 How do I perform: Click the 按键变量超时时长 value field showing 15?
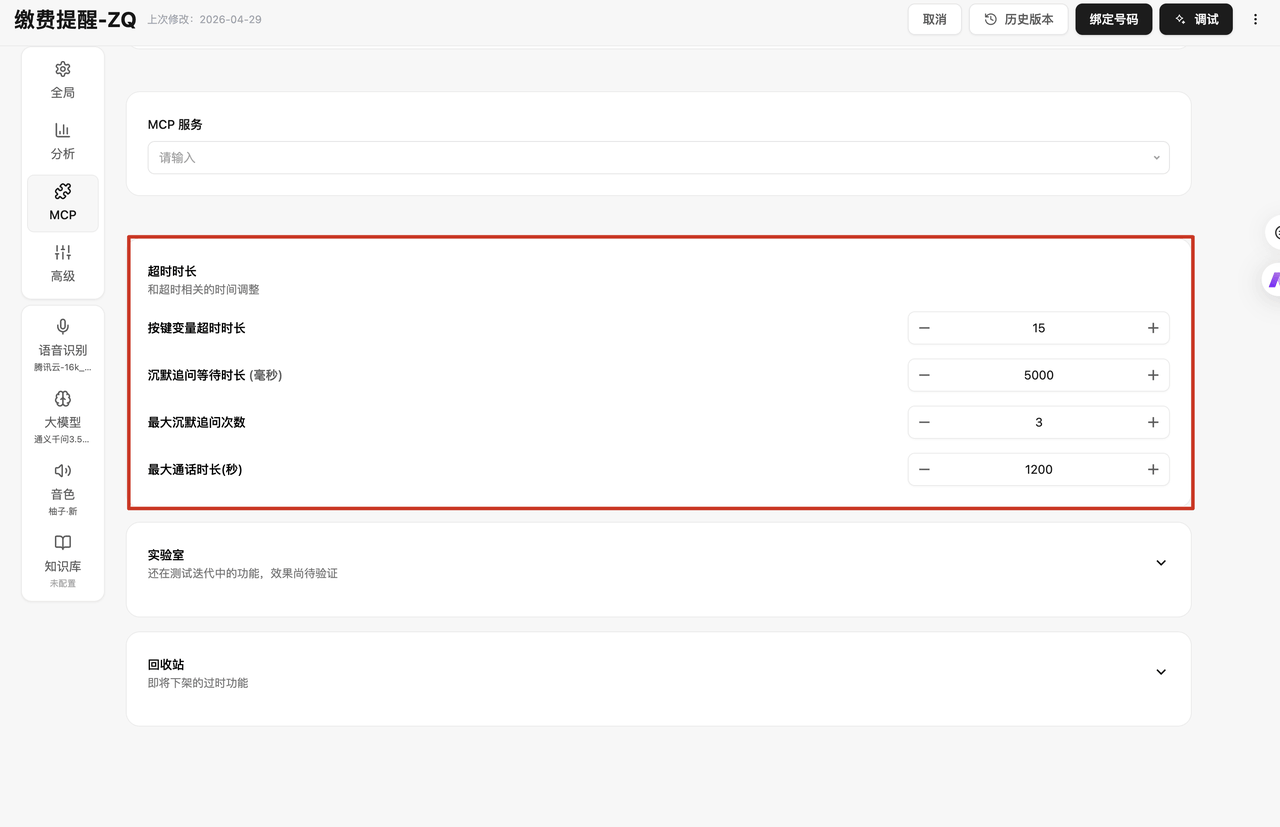tap(1039, 328)
